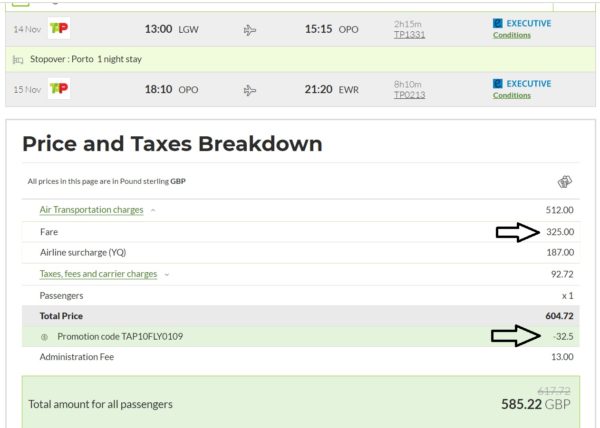Image resolution: width=600 pixels, height=428 pixels.
Task: Click the Total Price row
Action: point(300,315)
